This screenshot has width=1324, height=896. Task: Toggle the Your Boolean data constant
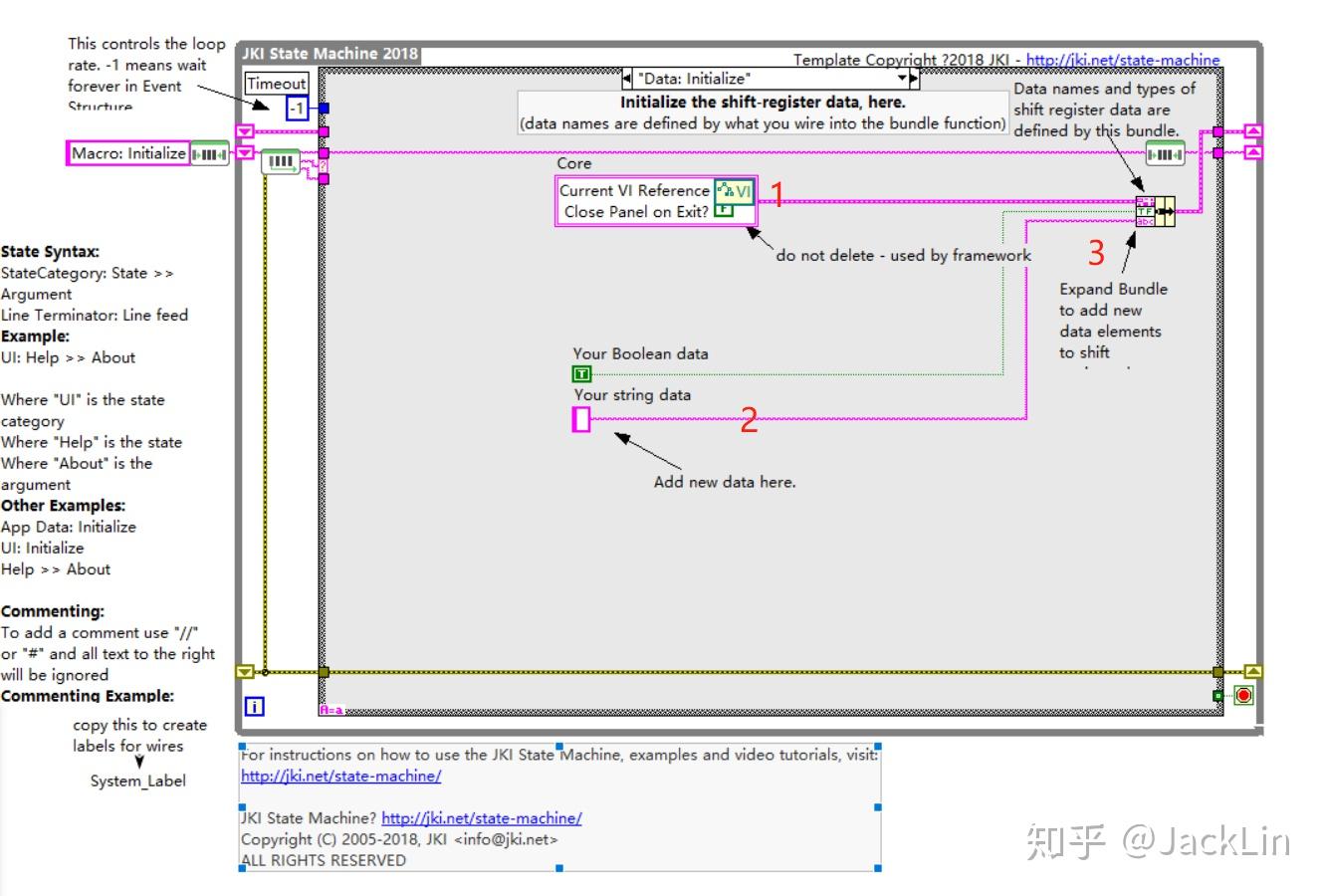581,373
